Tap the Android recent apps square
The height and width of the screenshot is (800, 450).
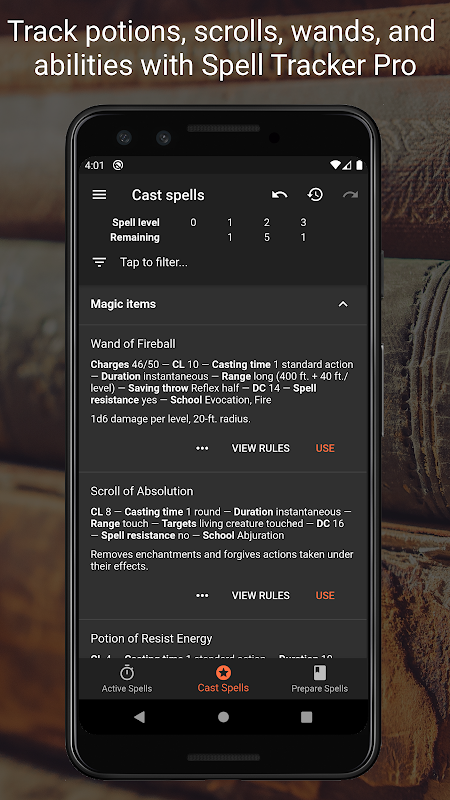tap(307, 717)
